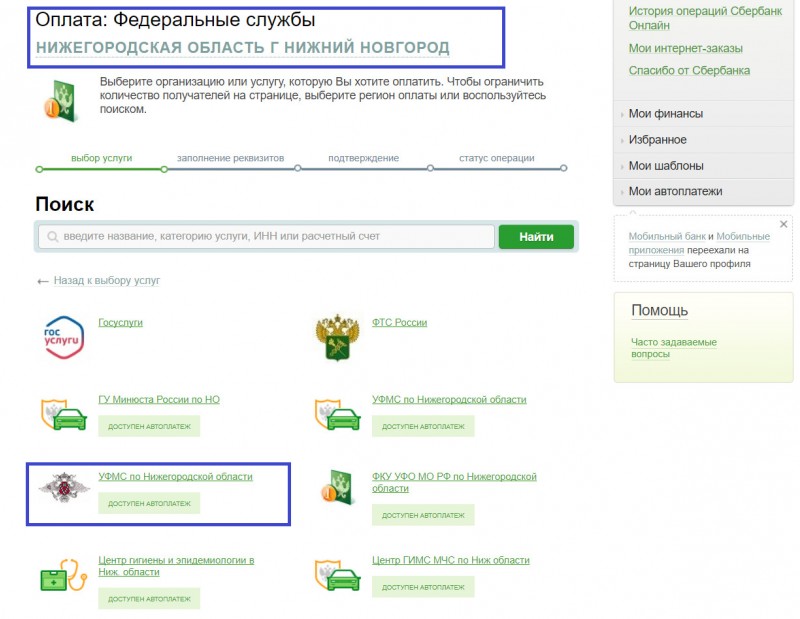Go back via Назад к выбору услуг
This screenshot has height=619, width=800.
pyautogui.click(x=107, y=281)
